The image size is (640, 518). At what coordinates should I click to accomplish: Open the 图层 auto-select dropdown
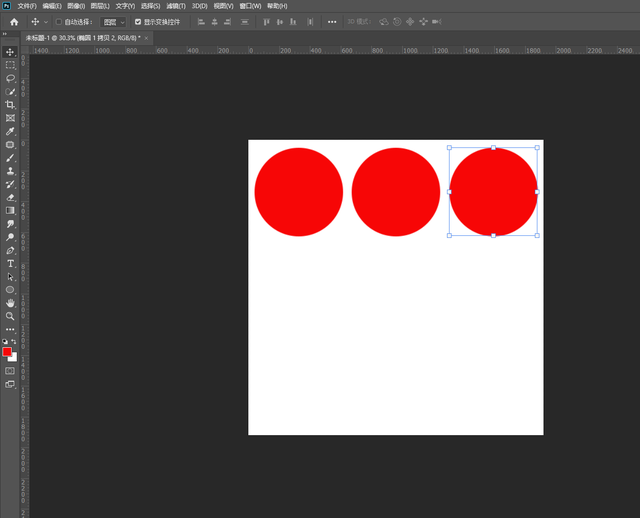(113, 22)
